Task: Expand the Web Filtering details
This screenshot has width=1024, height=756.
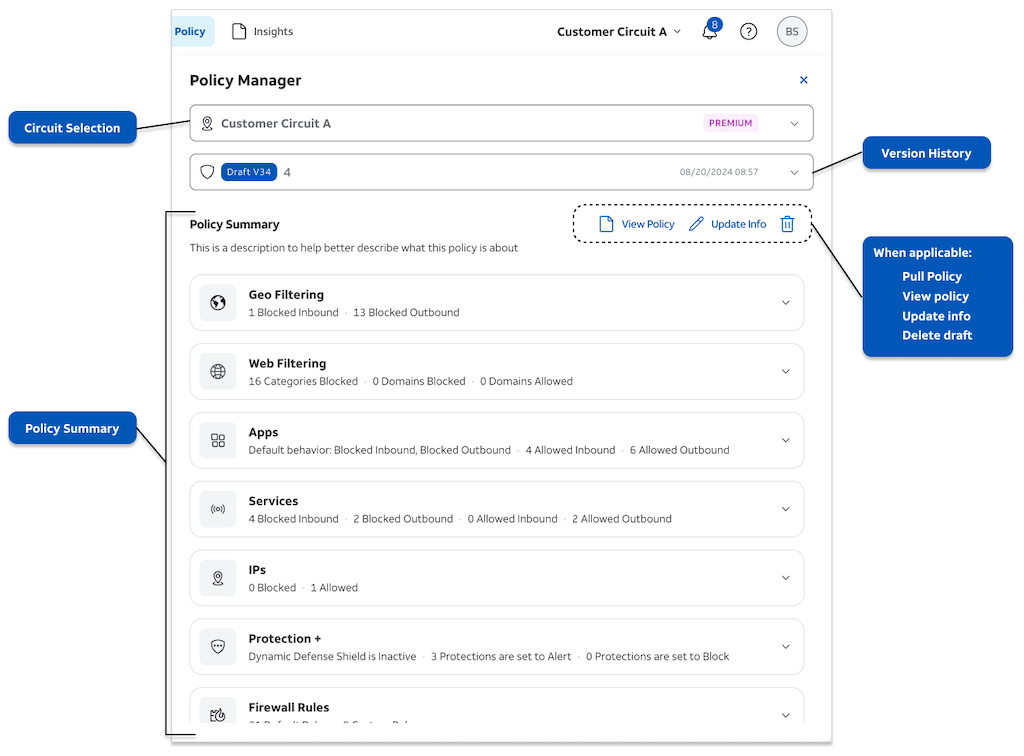Action: 786,371
